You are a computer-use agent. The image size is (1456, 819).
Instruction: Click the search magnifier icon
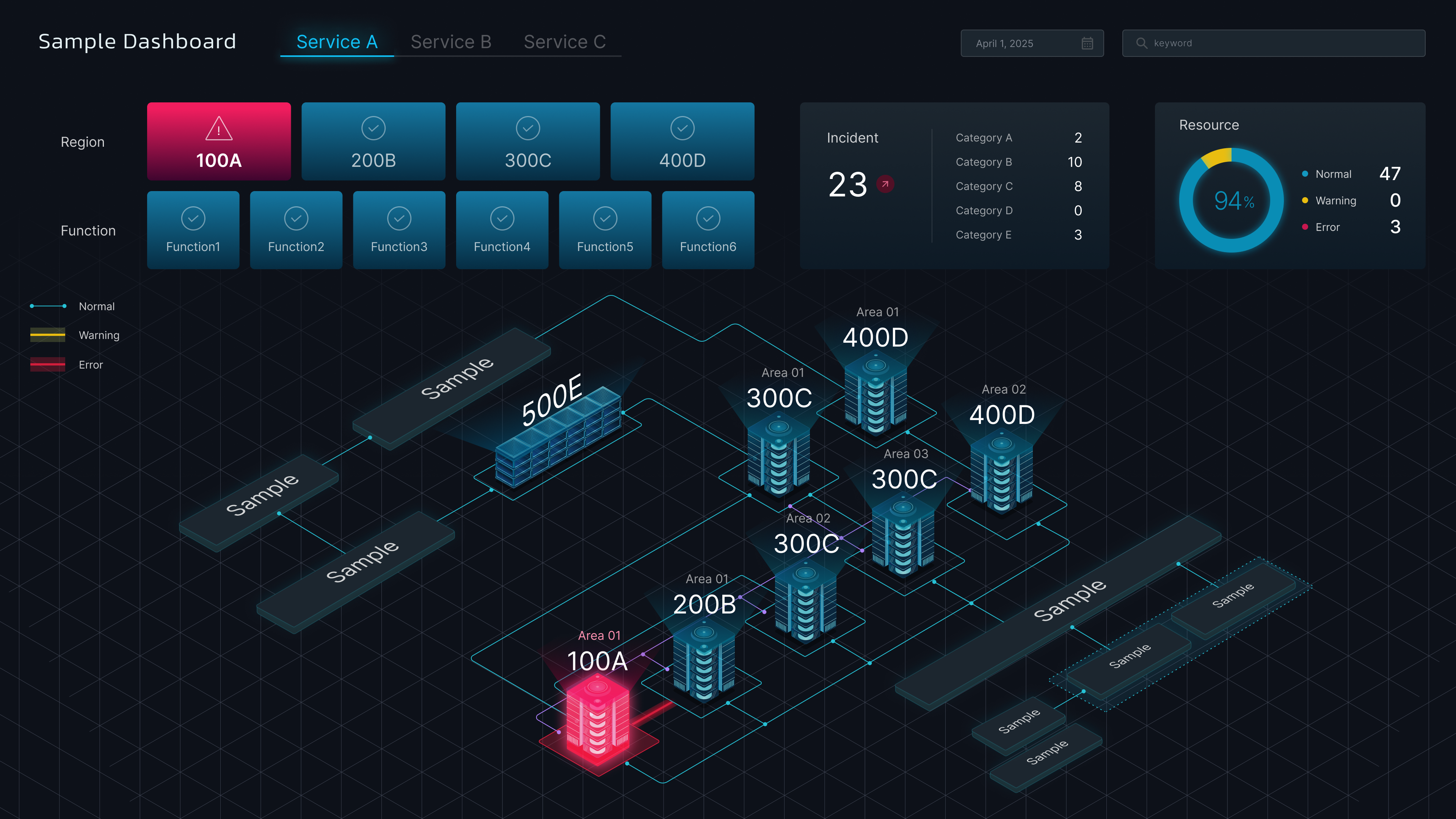coord(1141,44)
